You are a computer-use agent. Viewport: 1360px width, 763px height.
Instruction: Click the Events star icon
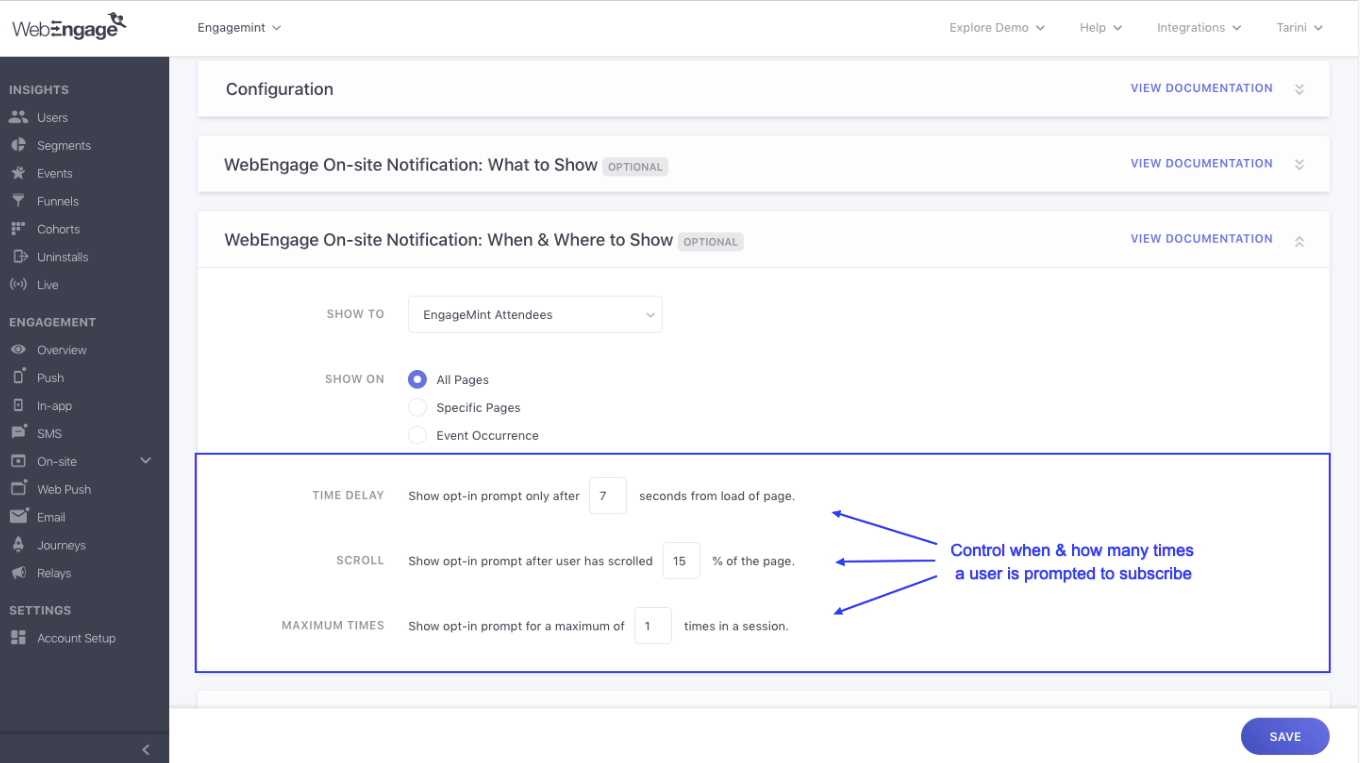point(18,173)
